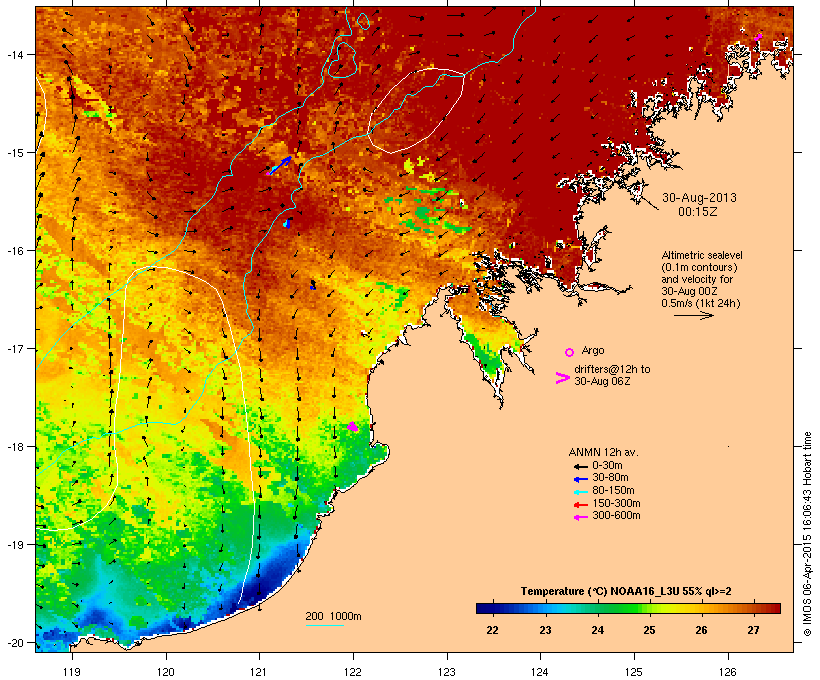Click colorbar tick label 23
Image resolution: width=820 pixels, height=680 pixels.
pos(545,630)
